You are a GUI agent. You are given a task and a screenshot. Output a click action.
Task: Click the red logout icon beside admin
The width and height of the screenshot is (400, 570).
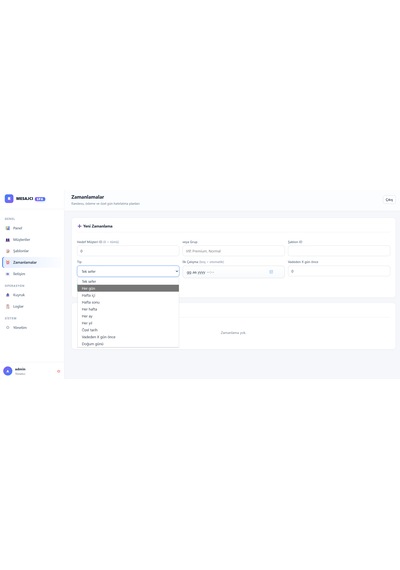(x=58, y=371)
